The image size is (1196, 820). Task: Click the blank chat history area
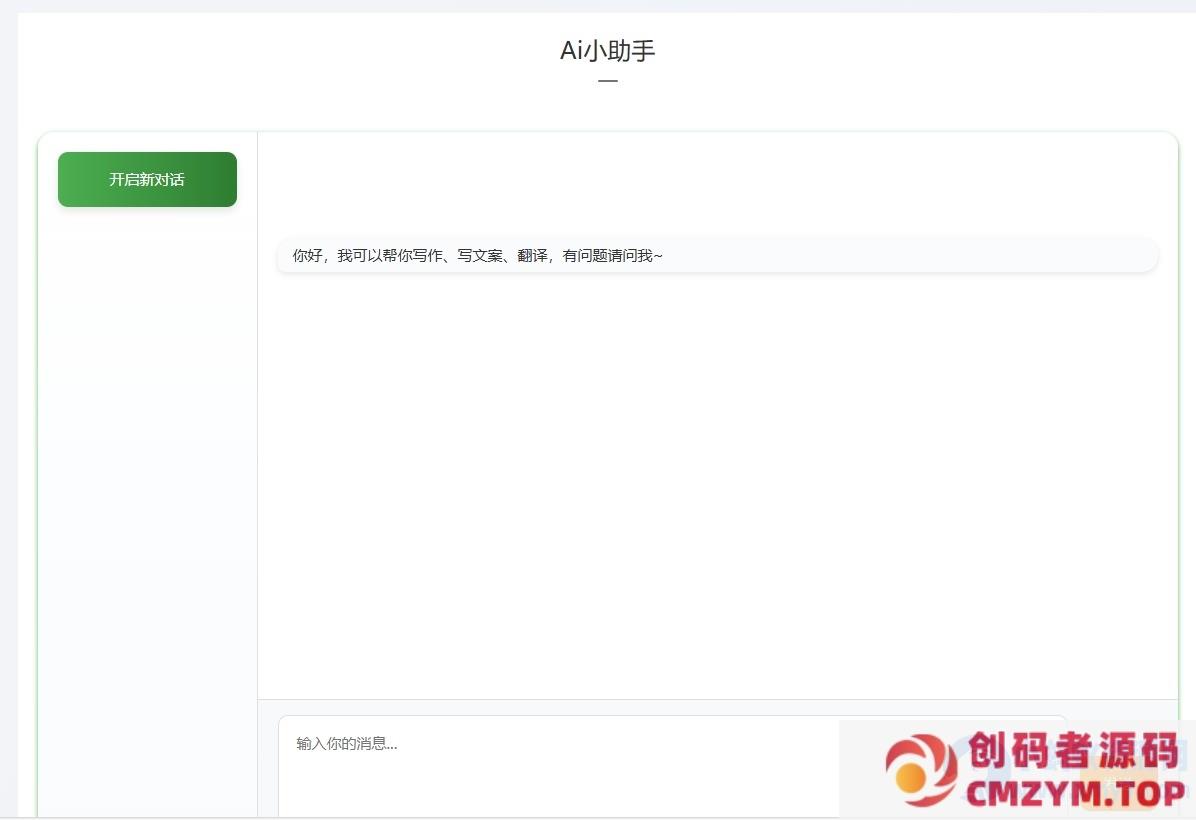716,480
